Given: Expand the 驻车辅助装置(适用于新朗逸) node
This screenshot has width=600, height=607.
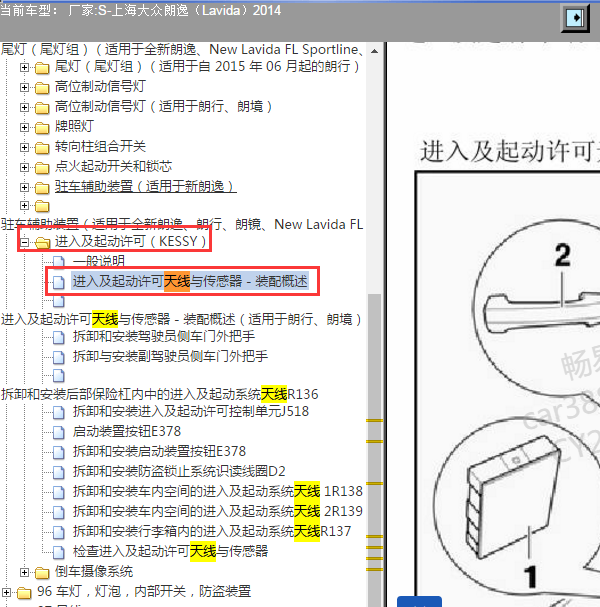Looking at the screenshot, I should pyautogui.click(x=24, y=187).
